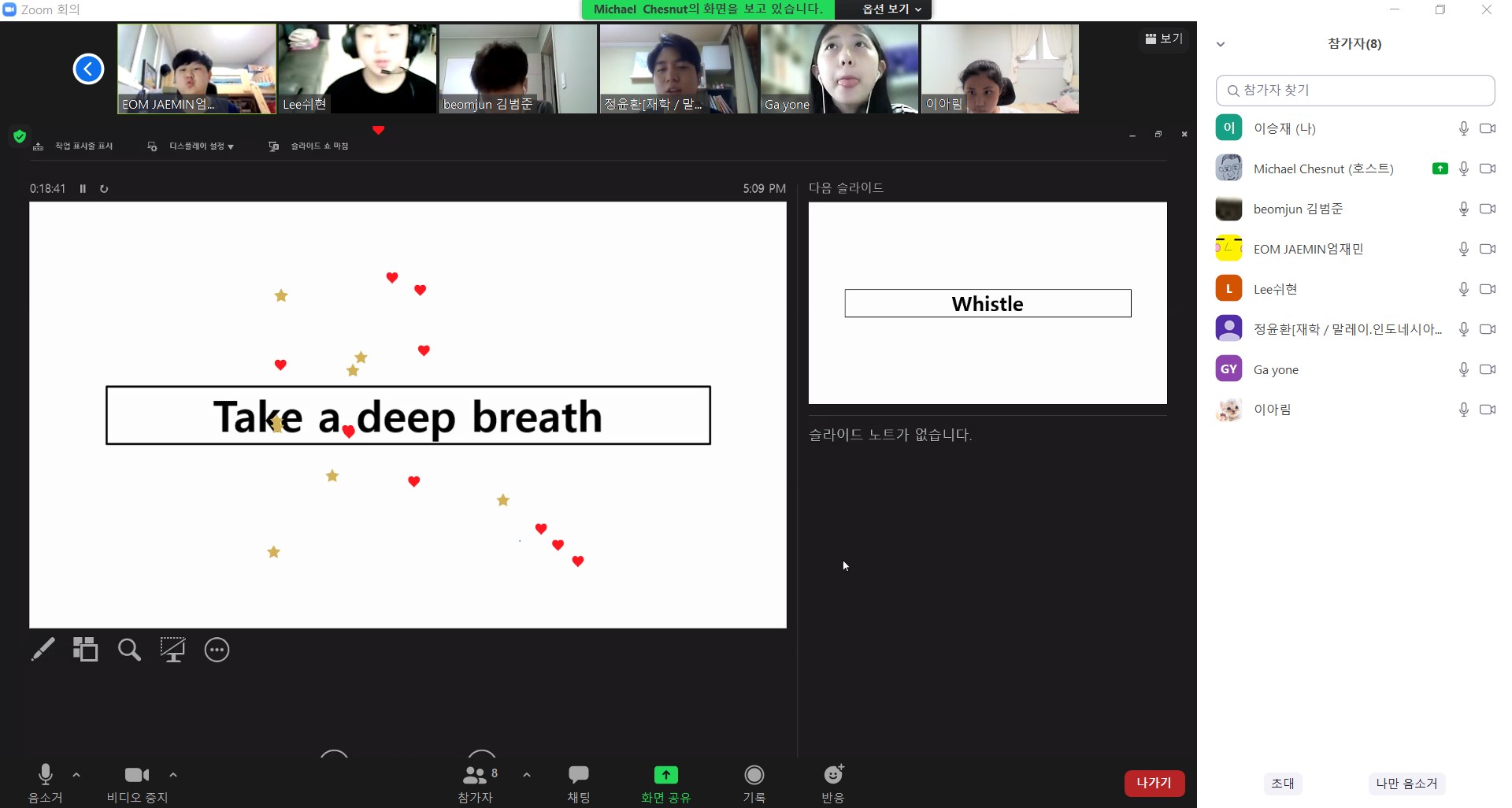
Task: Open the 옵션 보기 view options dropdown
Action: tap(891, 9)
